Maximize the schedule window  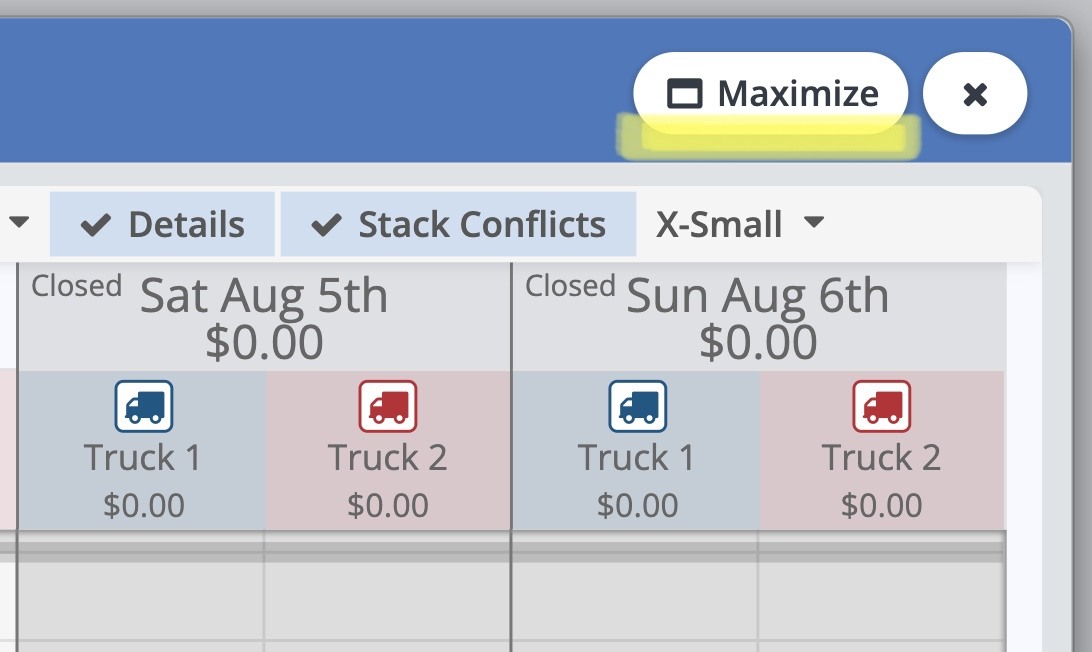[x=771, y=94]
